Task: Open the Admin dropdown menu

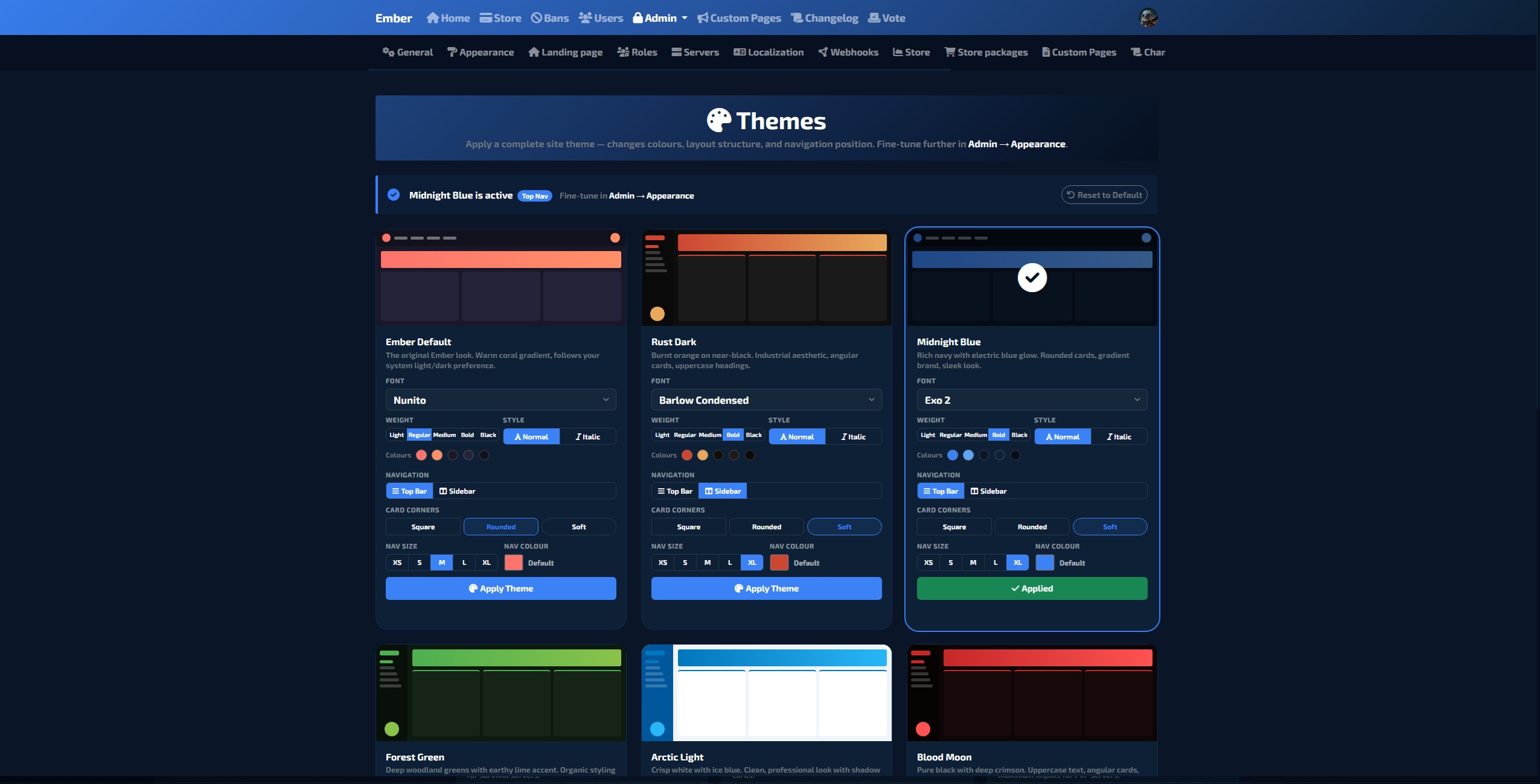Action: [x=660, y=18]
